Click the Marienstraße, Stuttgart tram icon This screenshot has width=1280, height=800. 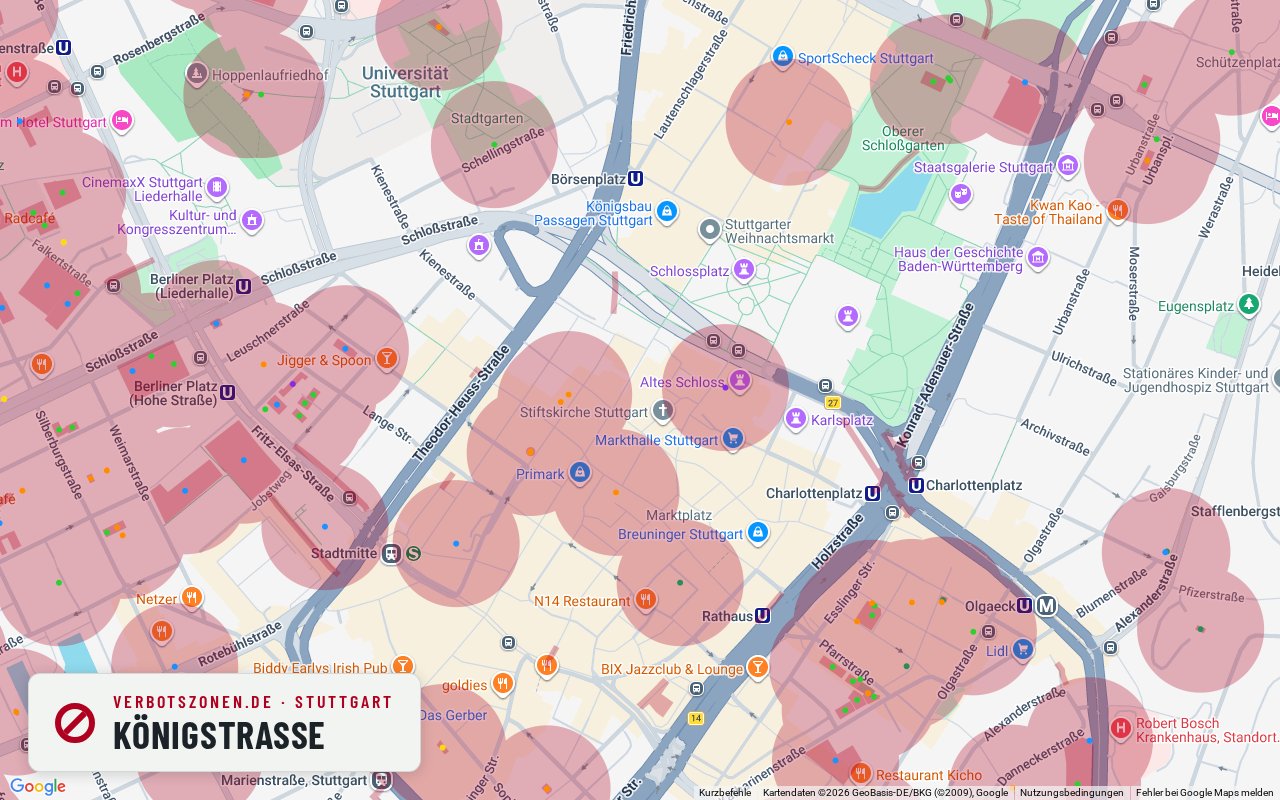[381, 780]
